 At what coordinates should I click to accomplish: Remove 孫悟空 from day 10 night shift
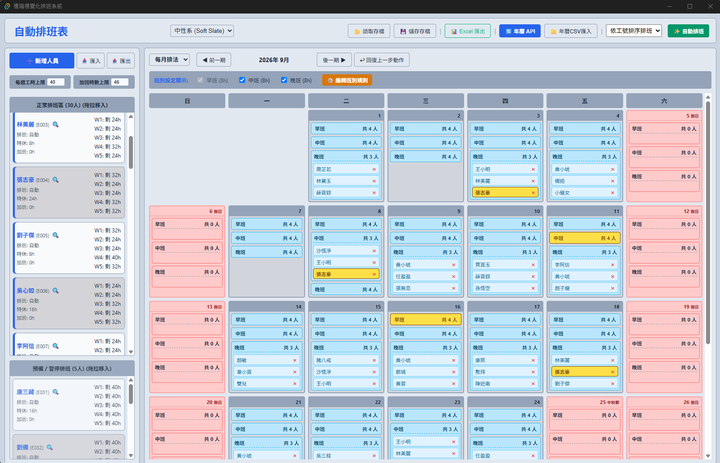533,288
